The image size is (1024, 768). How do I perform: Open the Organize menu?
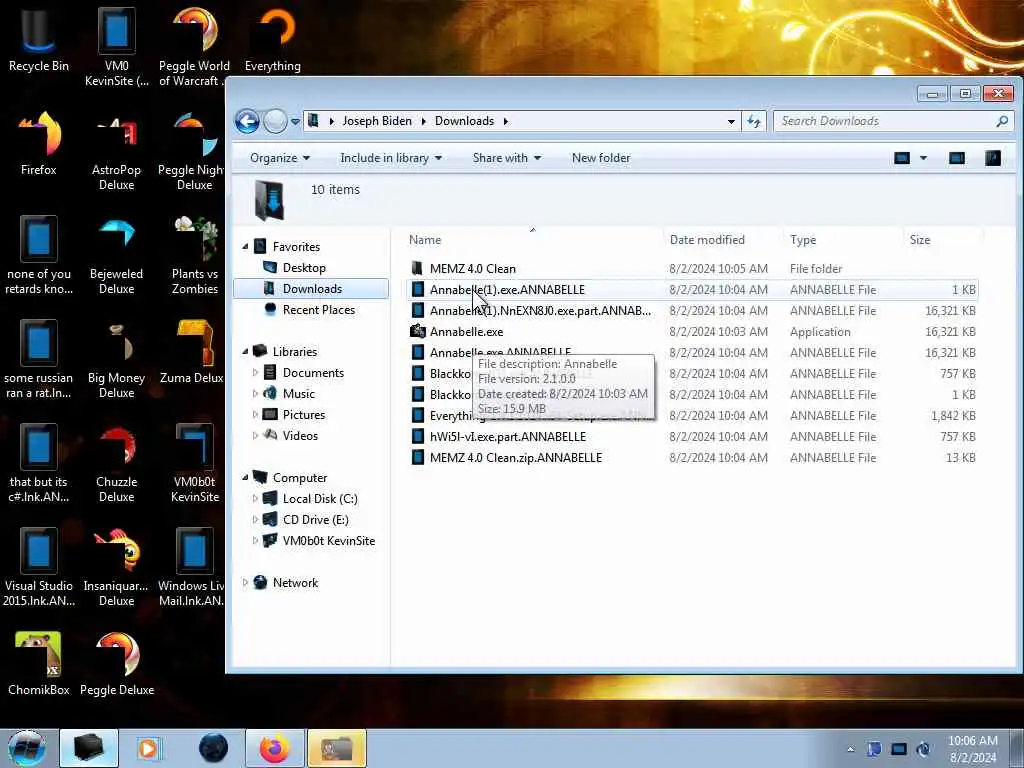(x=280, y=158)
